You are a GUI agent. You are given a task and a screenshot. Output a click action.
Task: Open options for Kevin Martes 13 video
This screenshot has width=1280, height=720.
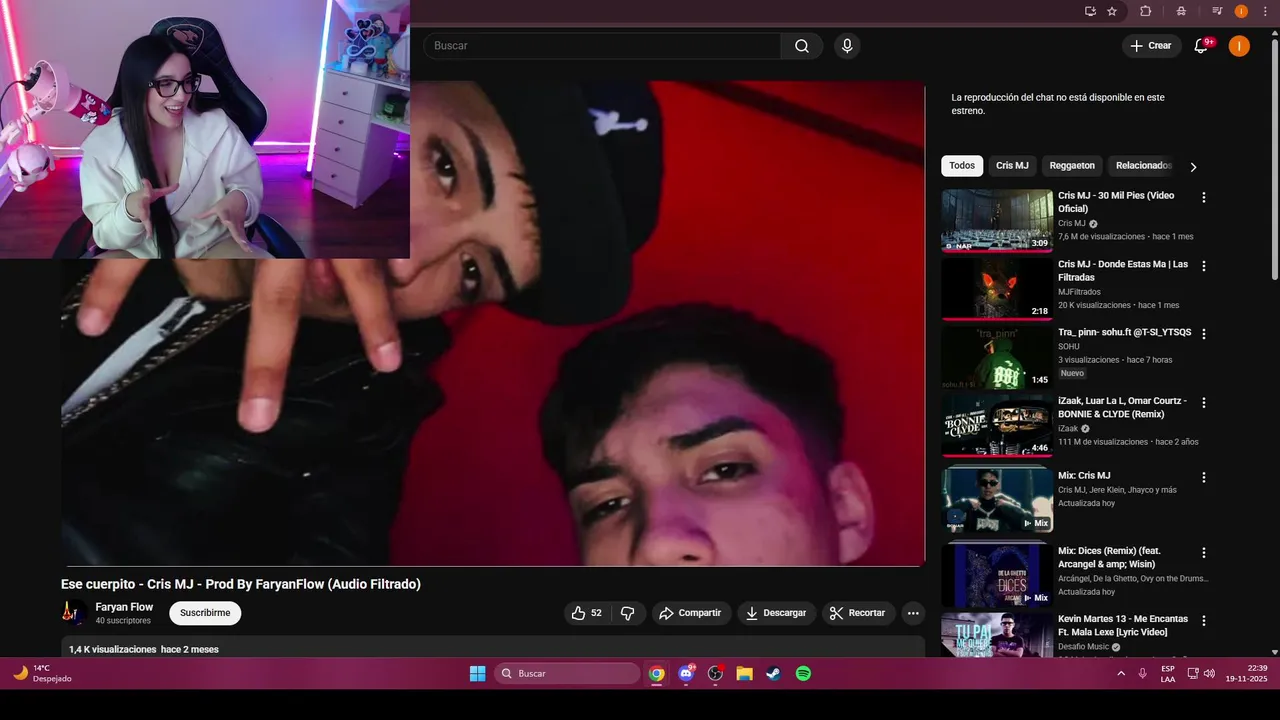coord(1204,621)
